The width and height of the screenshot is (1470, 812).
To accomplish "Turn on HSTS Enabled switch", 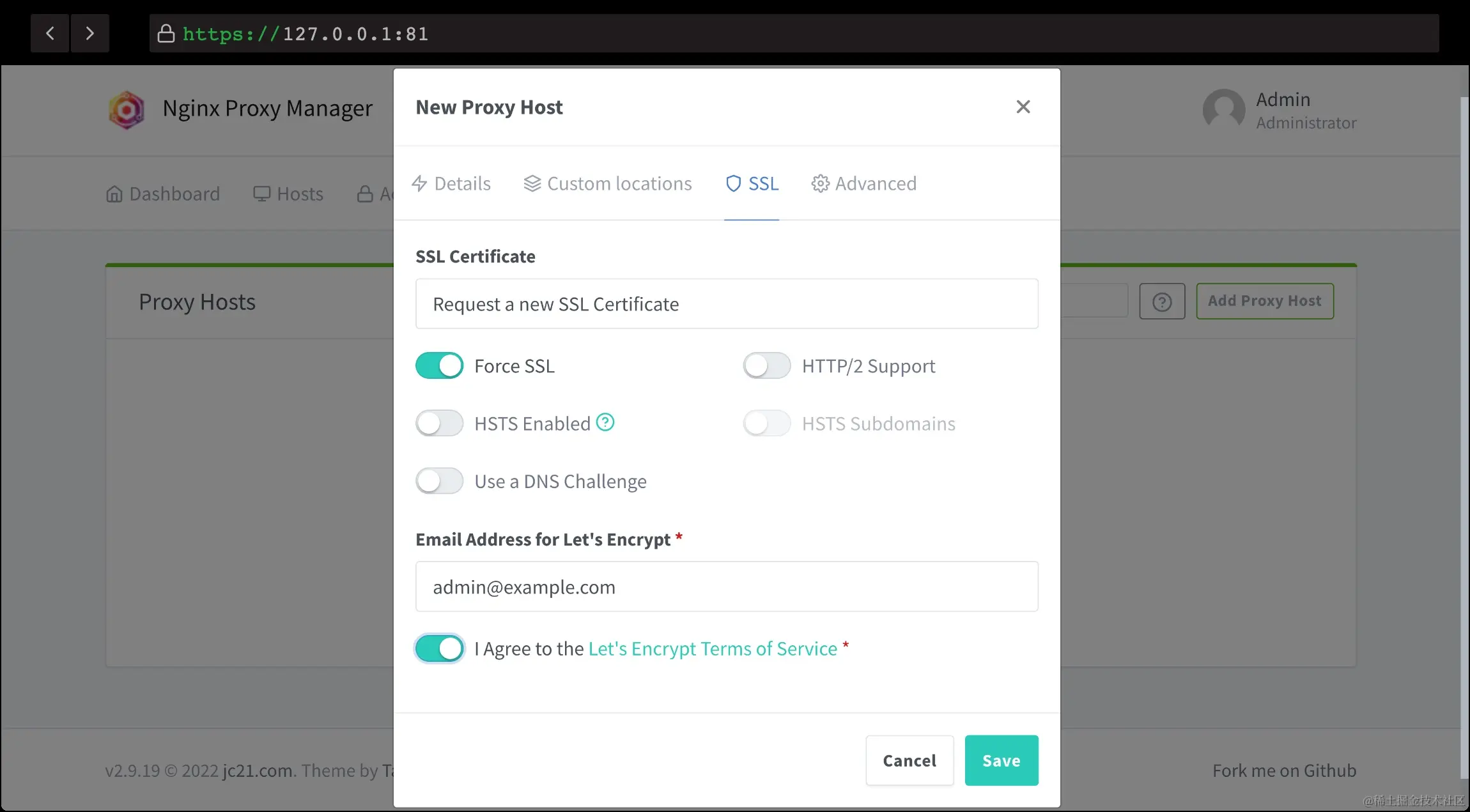I will coord(440,424).
